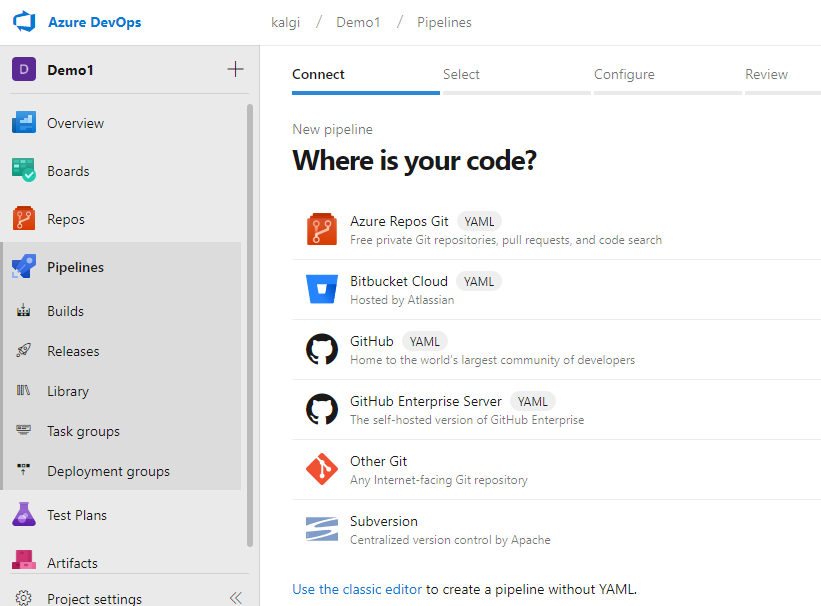Click the Repos sidebar icon
The width and height of the screenshot is (821, 606).
[x=24, y=218]
